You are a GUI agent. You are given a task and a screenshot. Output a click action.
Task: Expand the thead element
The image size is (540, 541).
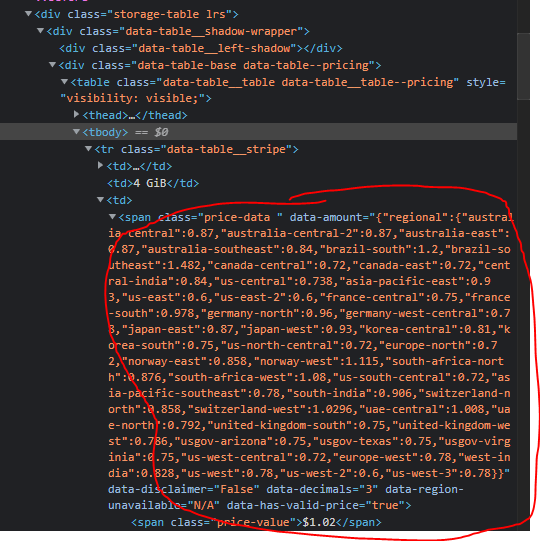[x=77, y=114]
